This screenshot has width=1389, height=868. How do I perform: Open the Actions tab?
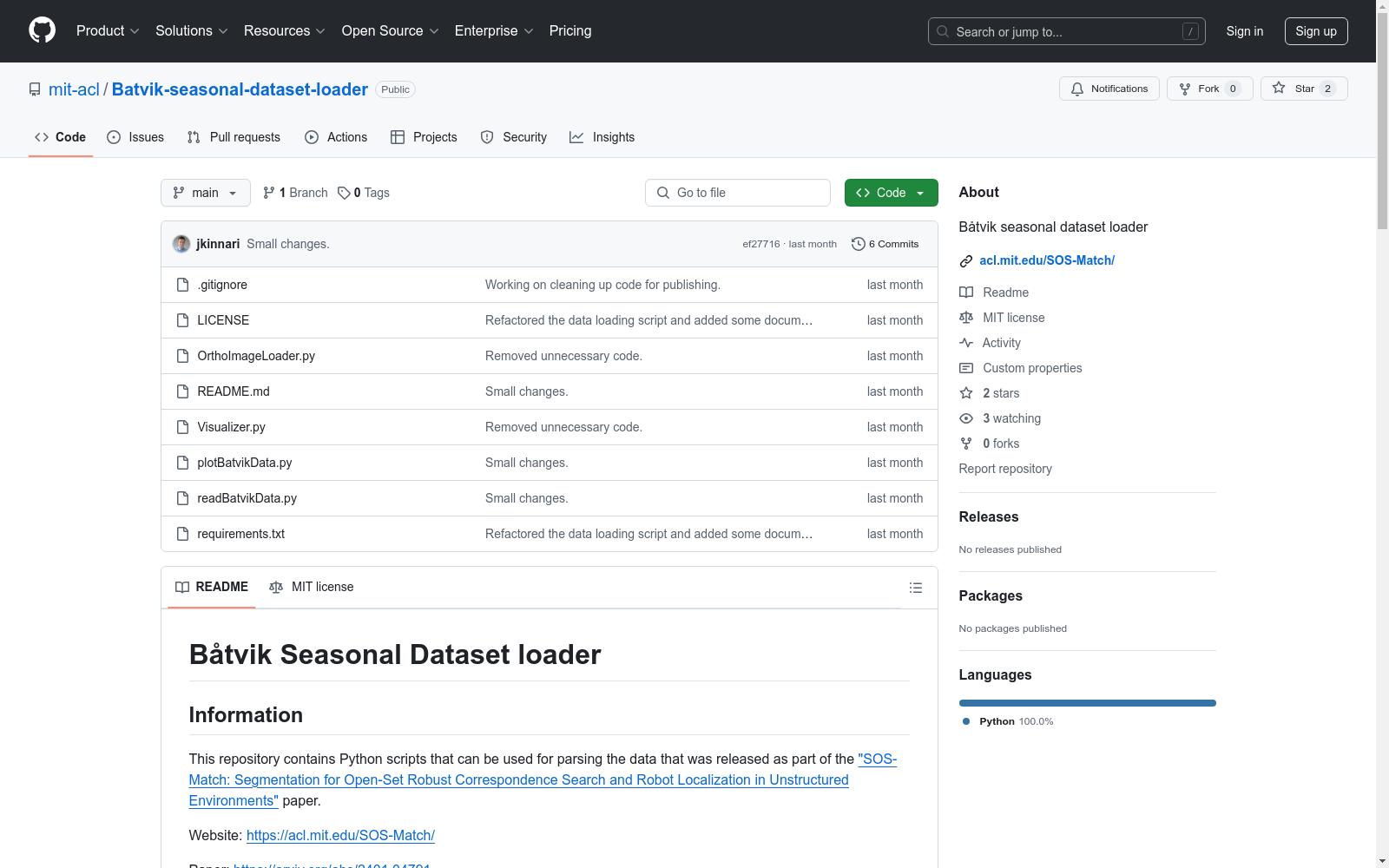tap(336, 137)
